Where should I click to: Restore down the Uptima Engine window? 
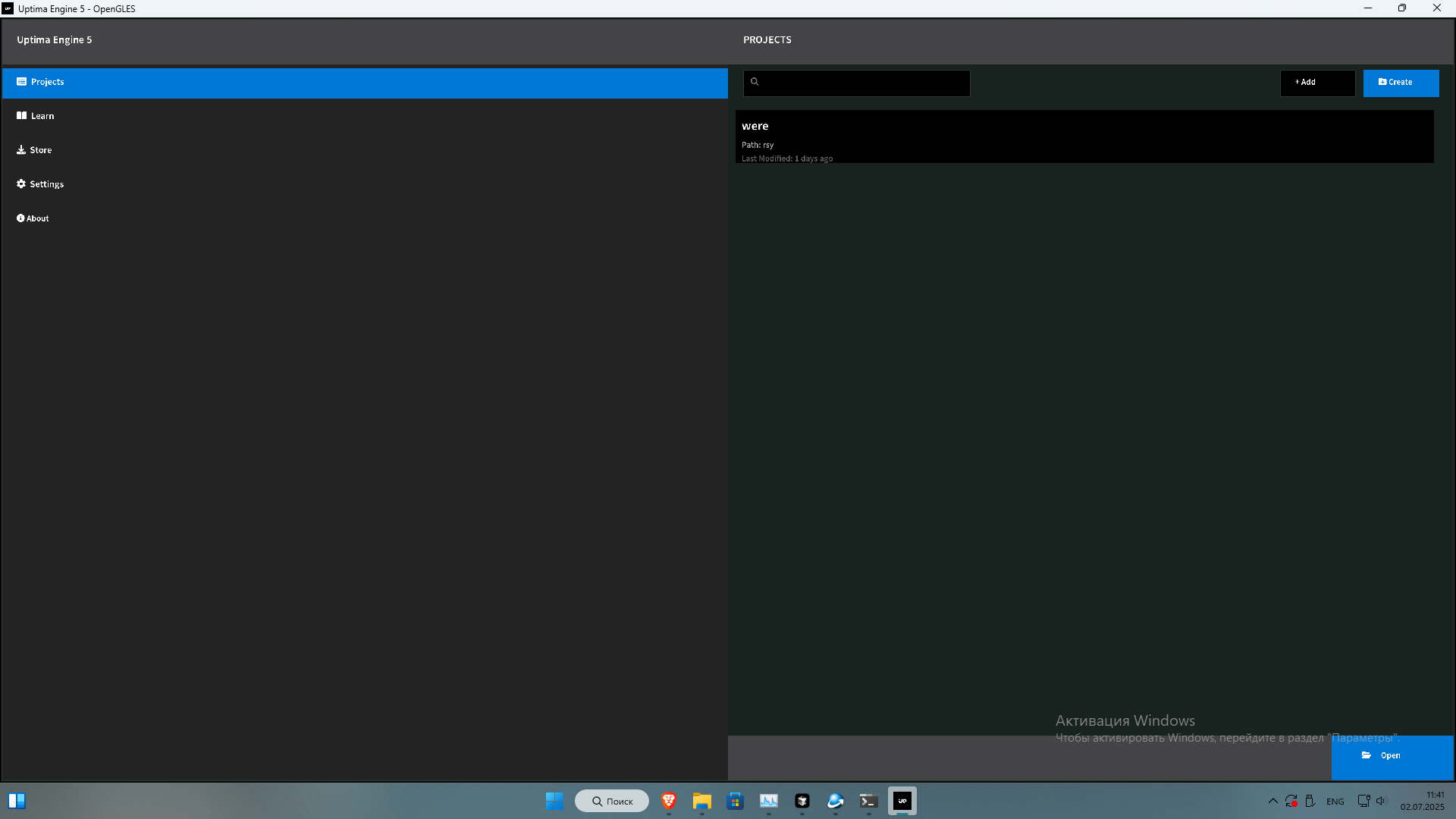[1402, 8]
